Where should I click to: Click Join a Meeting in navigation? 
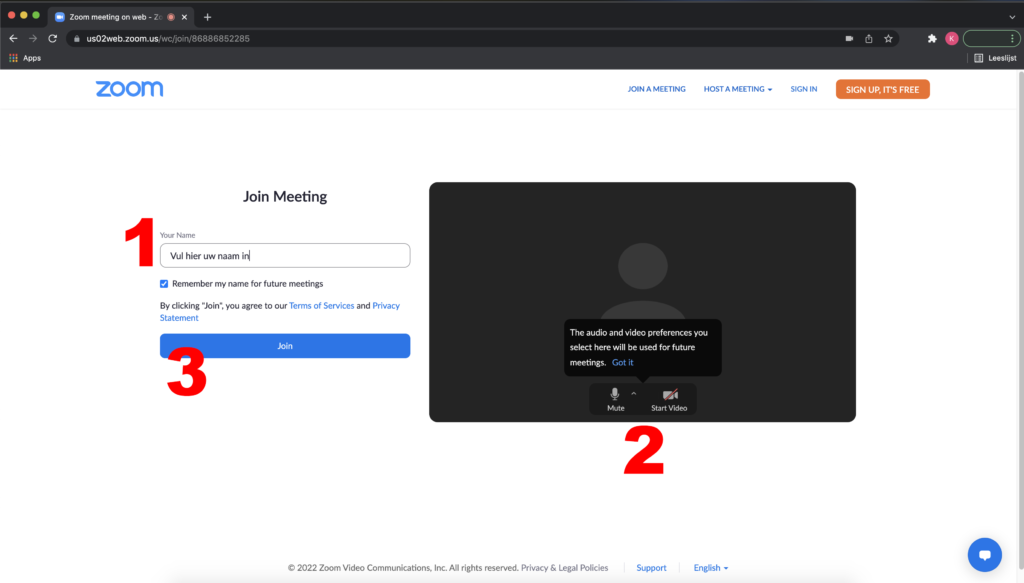(x=656, y=89)
